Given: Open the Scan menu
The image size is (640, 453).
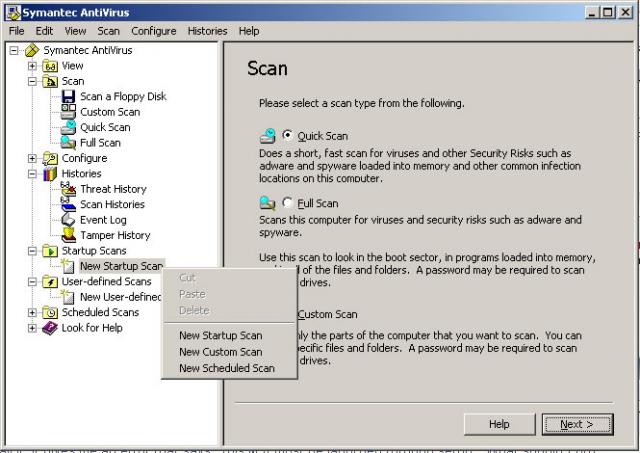Looking at the screenshot, I should point(108,31).
